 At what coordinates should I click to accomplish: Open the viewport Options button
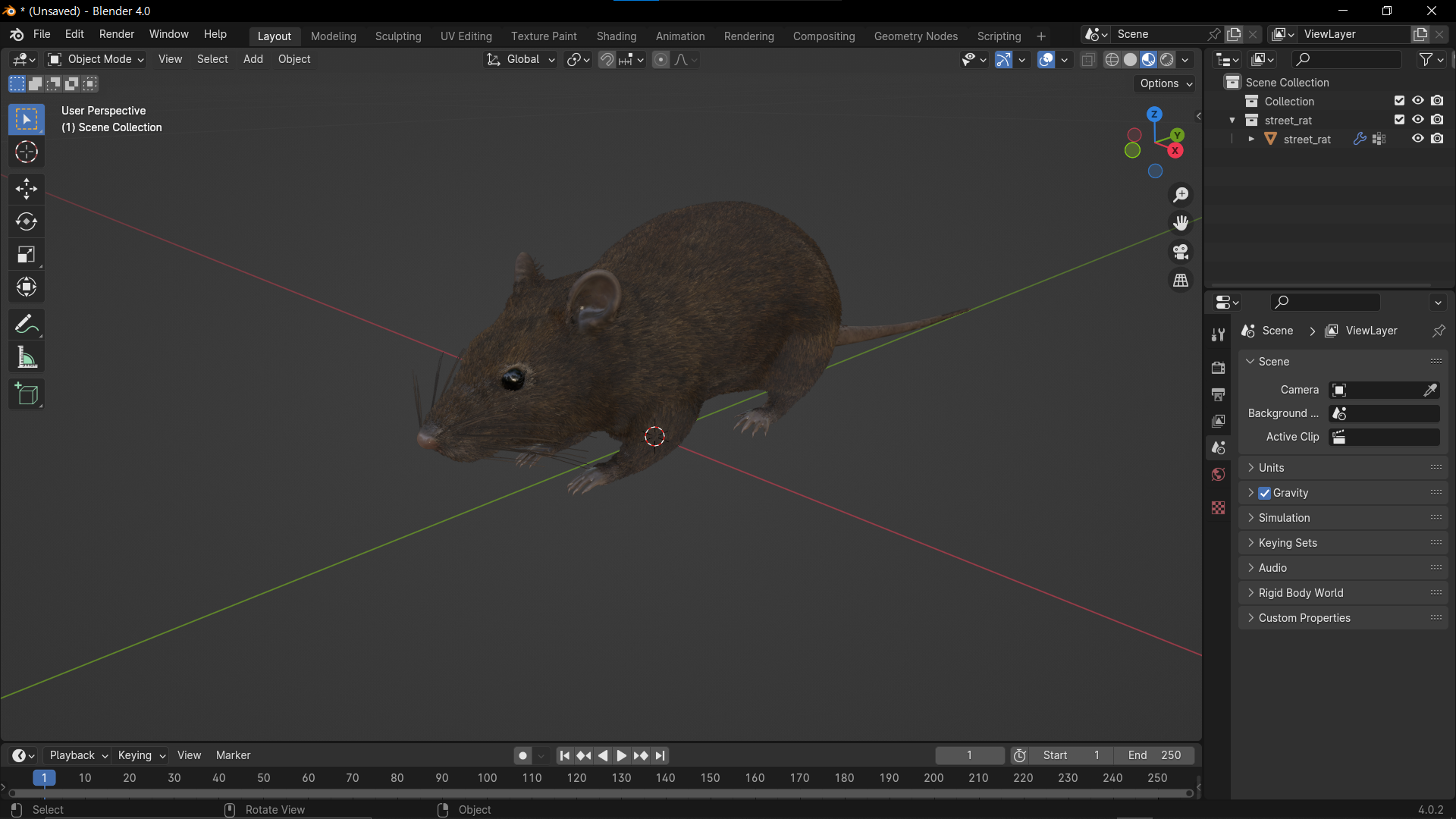pyautogui.click(x=1166, y=83)
